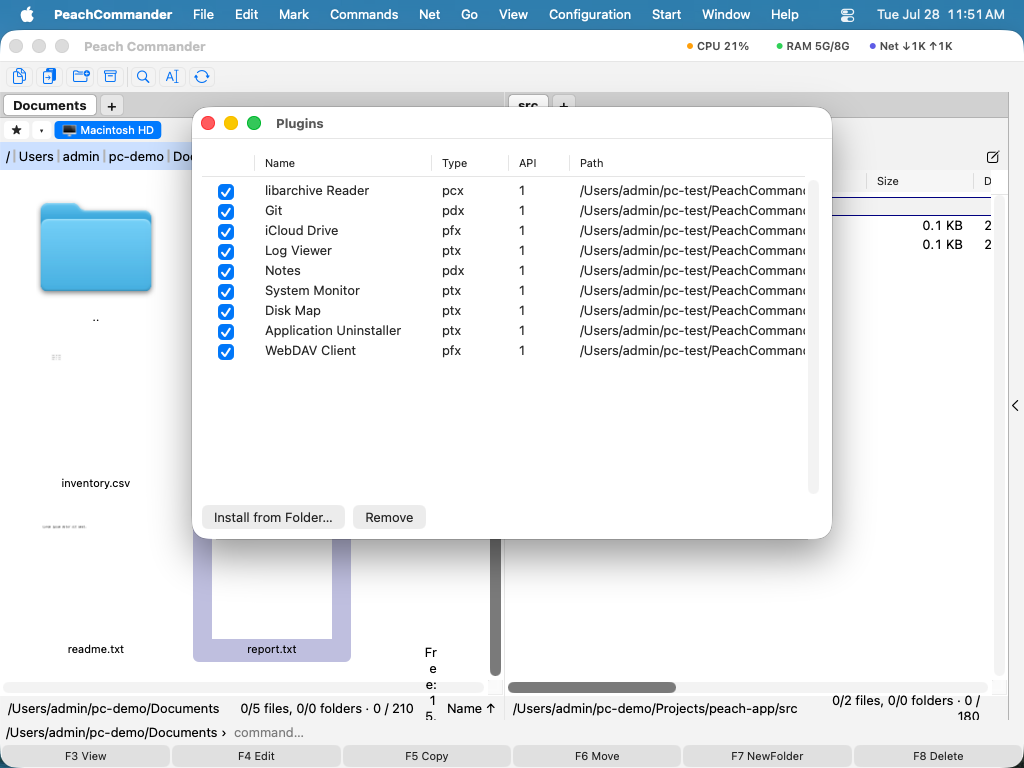Screen dimensions: 1024x768
Task: Click the 'admin' breadcrumb segment
Action: pyautogui.click(x=81, y=156)
